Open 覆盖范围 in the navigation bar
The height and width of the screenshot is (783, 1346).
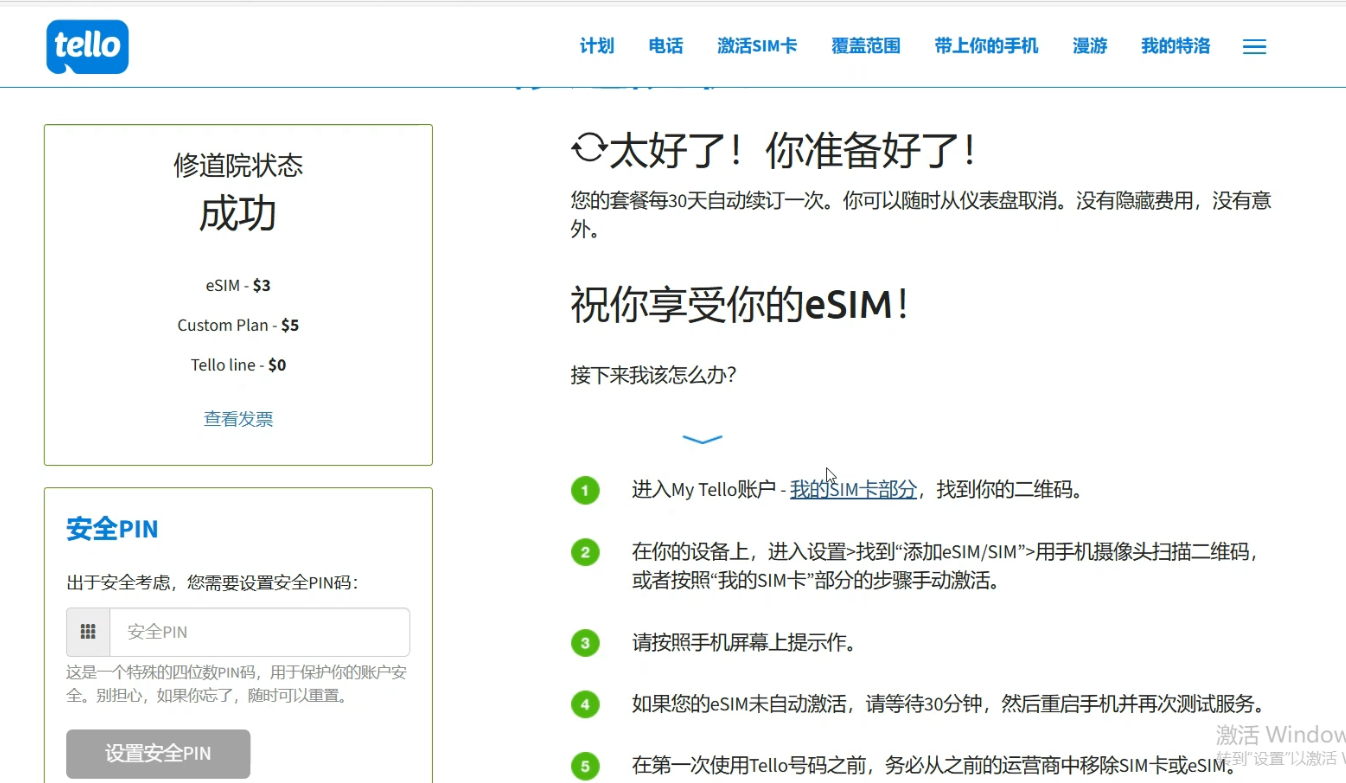866,46
